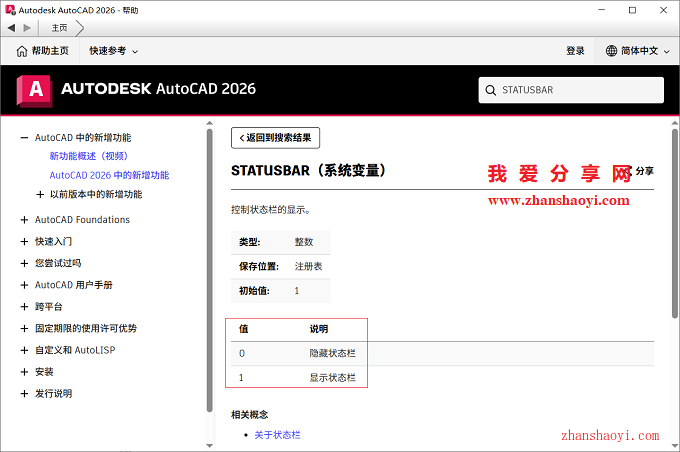Click the 整数 type value
Screen dimensions: 680x452
(x=304, y=242)
